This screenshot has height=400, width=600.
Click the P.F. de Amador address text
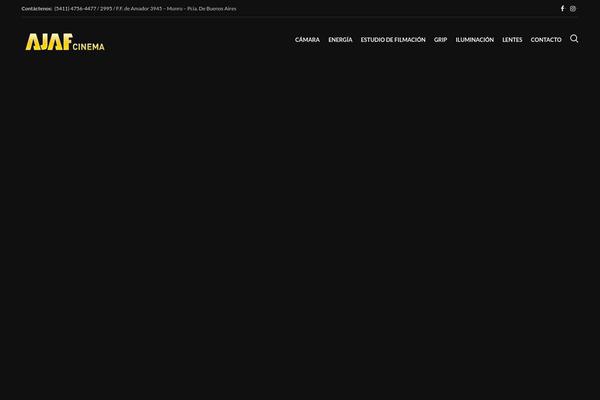tap(176, 8)
